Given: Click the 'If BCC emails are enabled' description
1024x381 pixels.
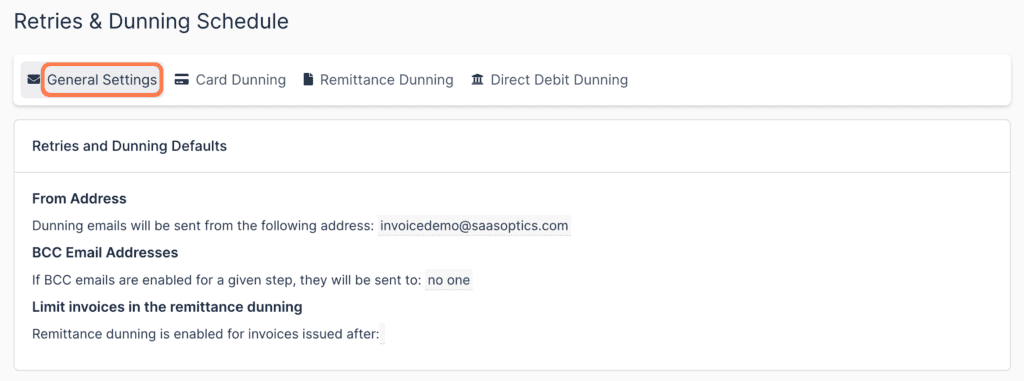Looking at the screenshot, I should coord(227,280).
